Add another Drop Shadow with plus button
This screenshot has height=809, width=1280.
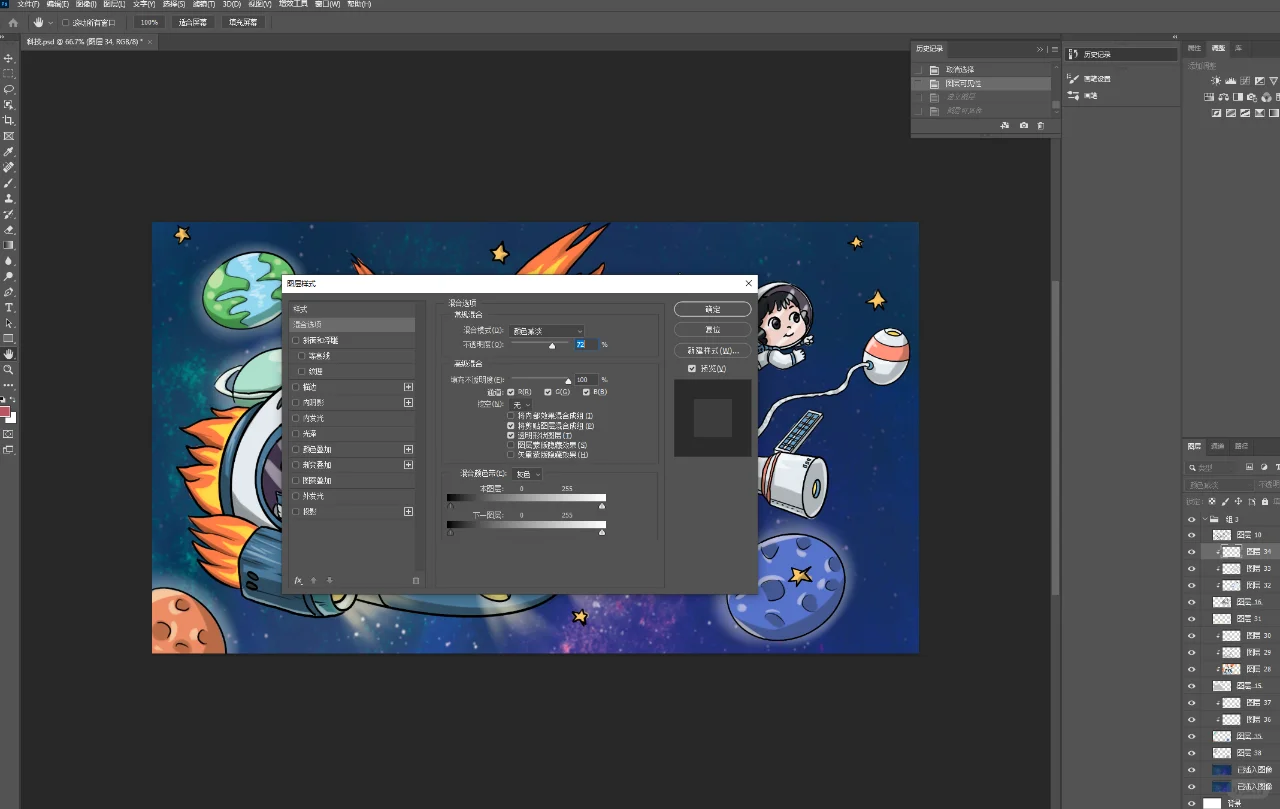coord(408,511)
